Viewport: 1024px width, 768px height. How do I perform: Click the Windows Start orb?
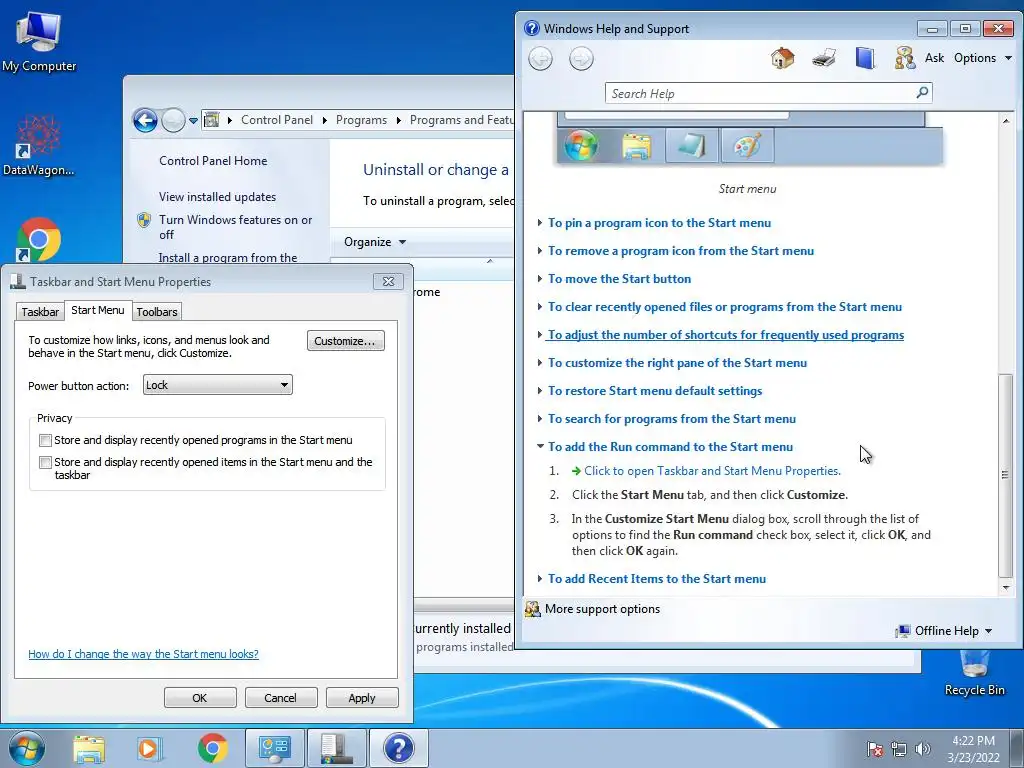click(x=27, y=748)
